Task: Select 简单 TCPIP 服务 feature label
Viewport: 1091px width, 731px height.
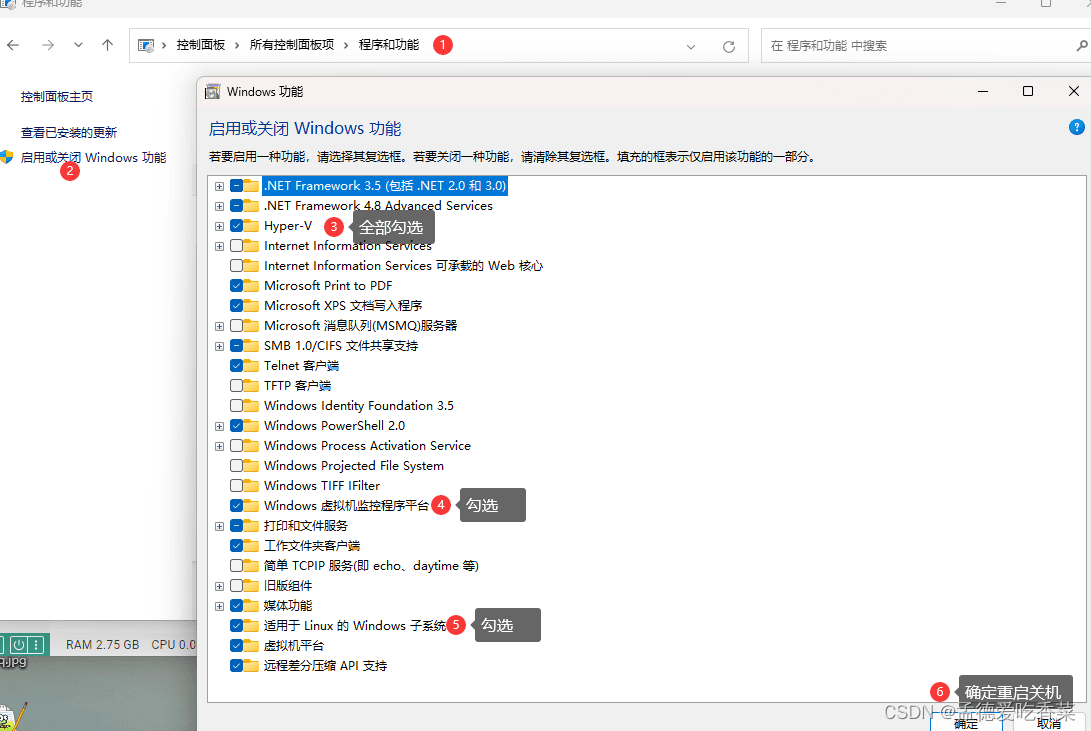Action: point(371,566)
